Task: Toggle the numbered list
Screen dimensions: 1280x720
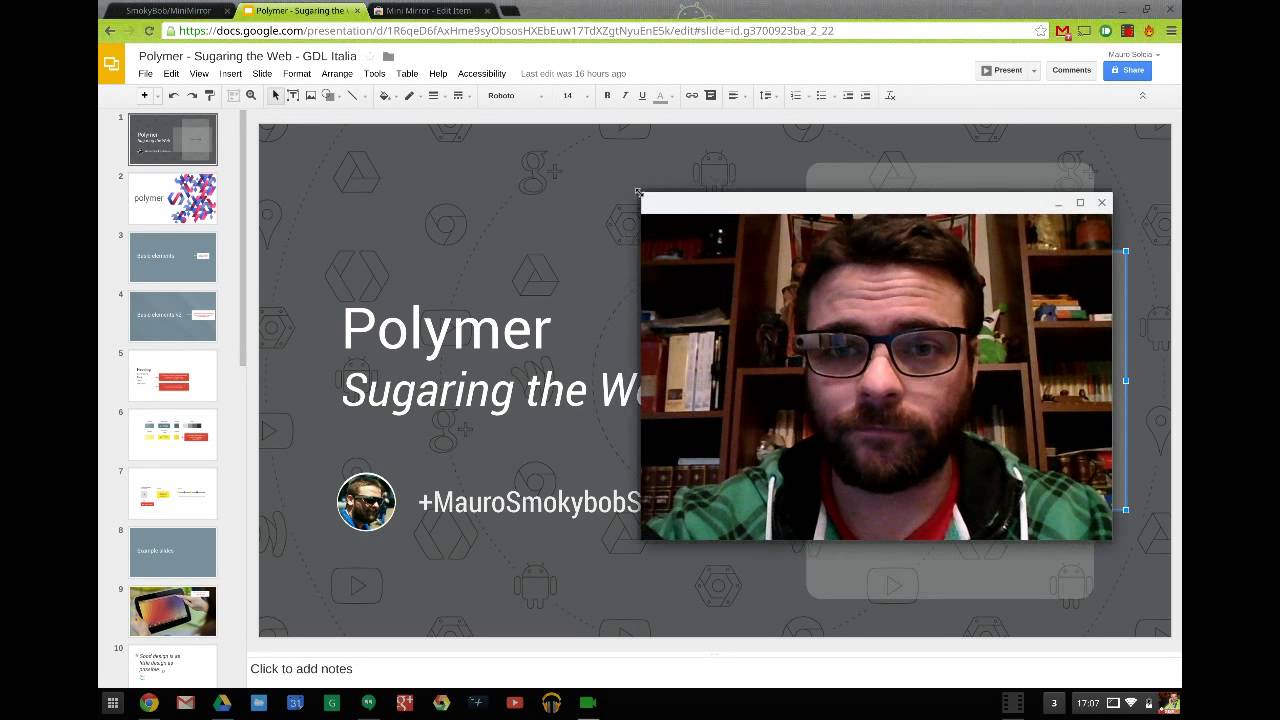Action: [796, 96]
